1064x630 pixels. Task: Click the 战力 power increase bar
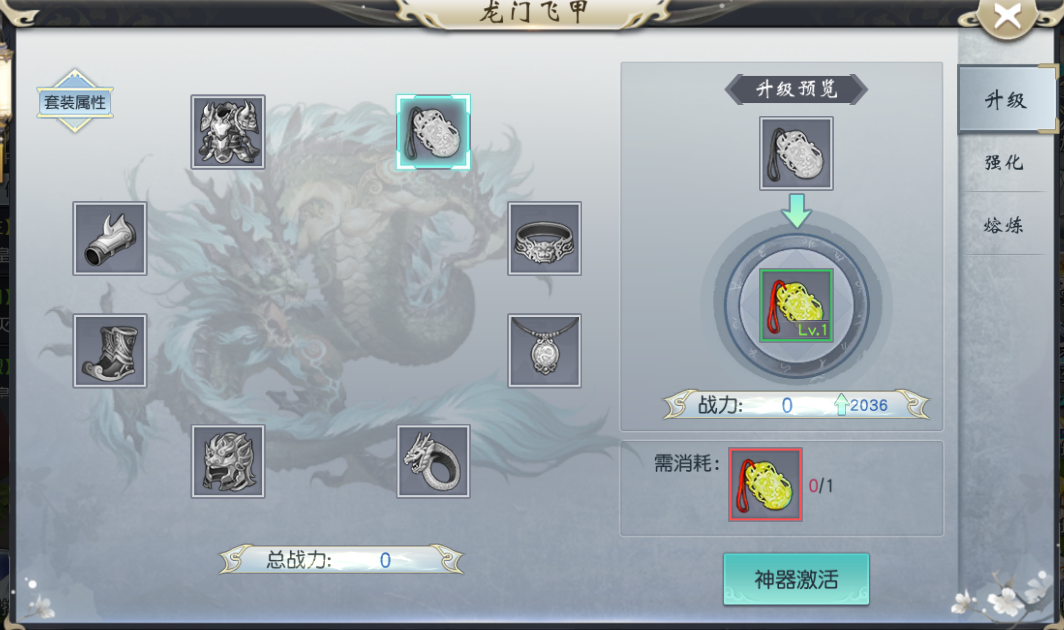pos(795,405)
